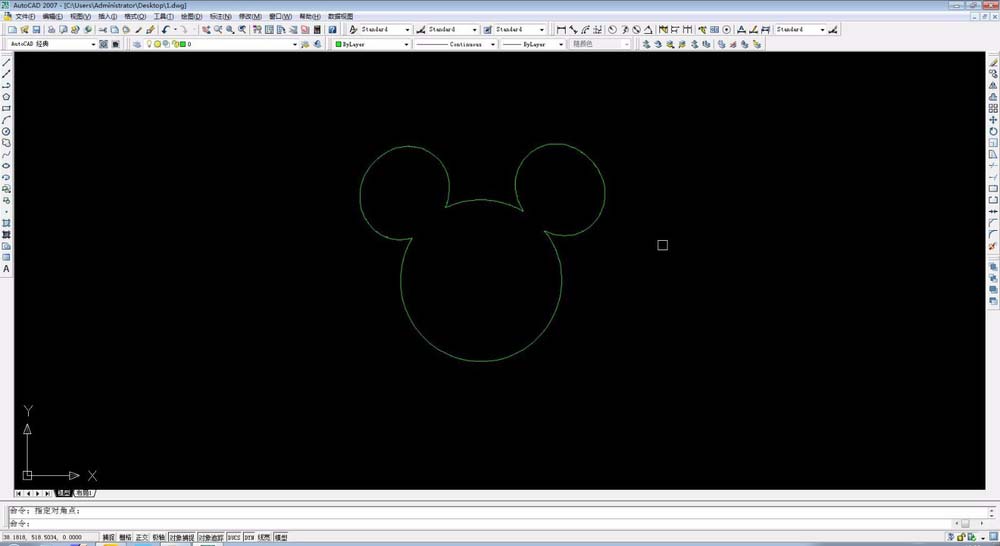Image resolution: width=1000 pixels, height=546 pixels.
Task: Click the 模型 button in status bar
Action: [x=281, y=538]
